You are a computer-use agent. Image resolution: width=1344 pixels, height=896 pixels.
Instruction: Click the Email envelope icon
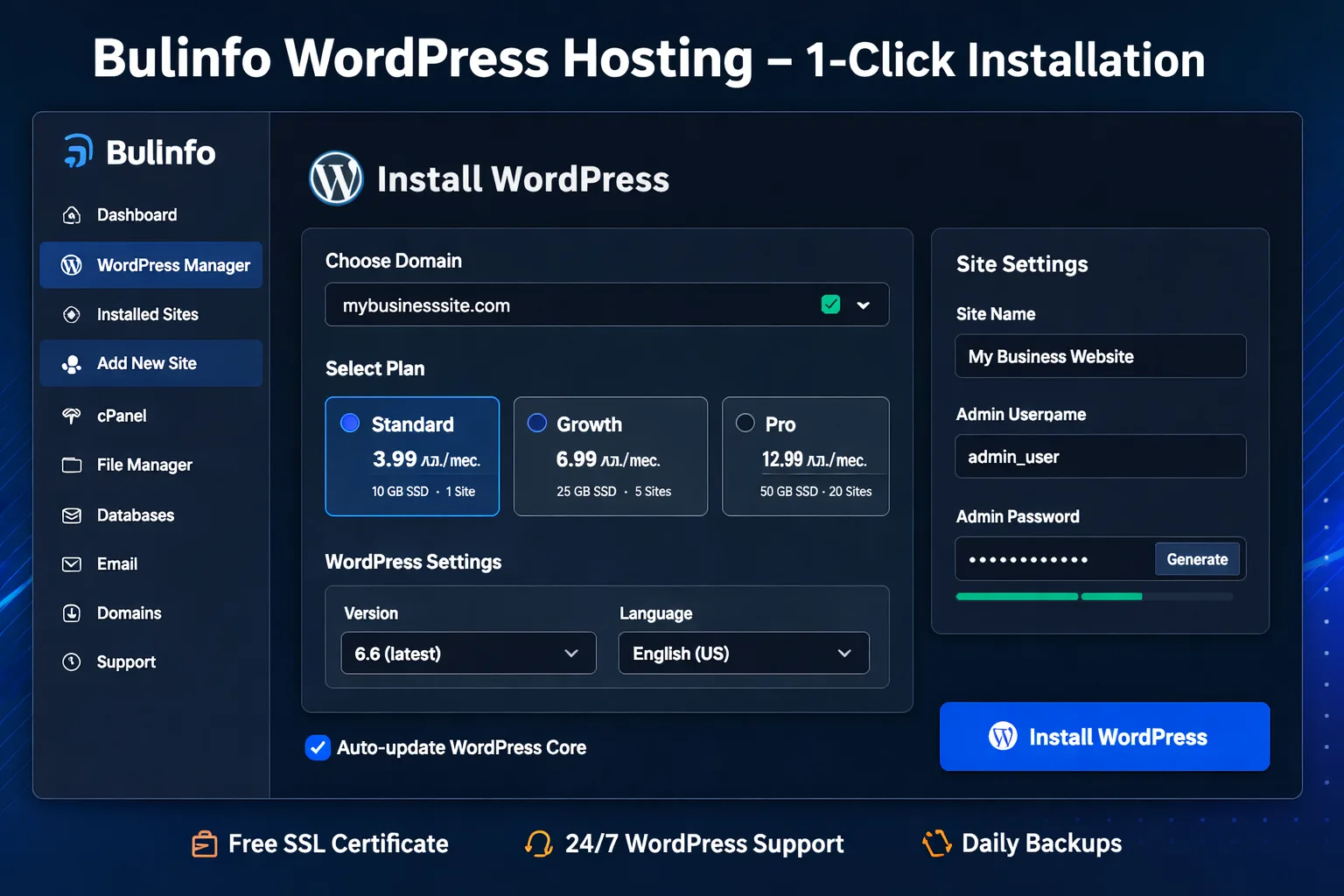pos(72,564)
